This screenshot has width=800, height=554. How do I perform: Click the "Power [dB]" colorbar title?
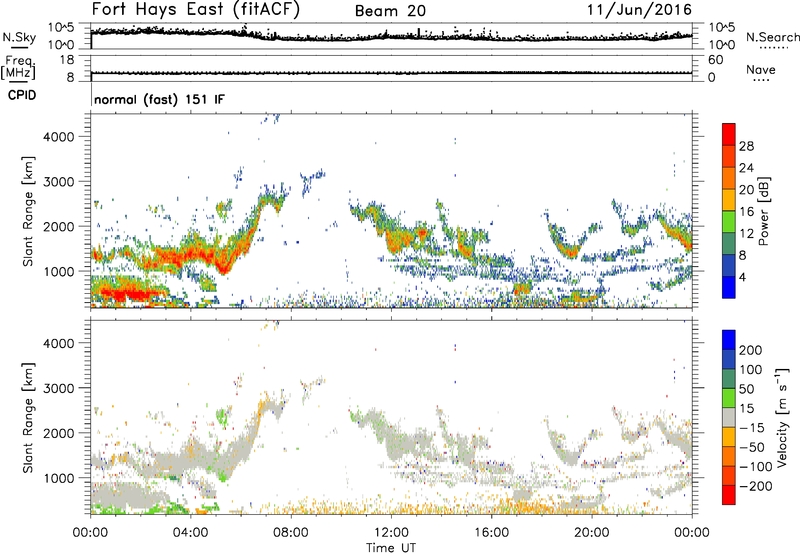764,211
